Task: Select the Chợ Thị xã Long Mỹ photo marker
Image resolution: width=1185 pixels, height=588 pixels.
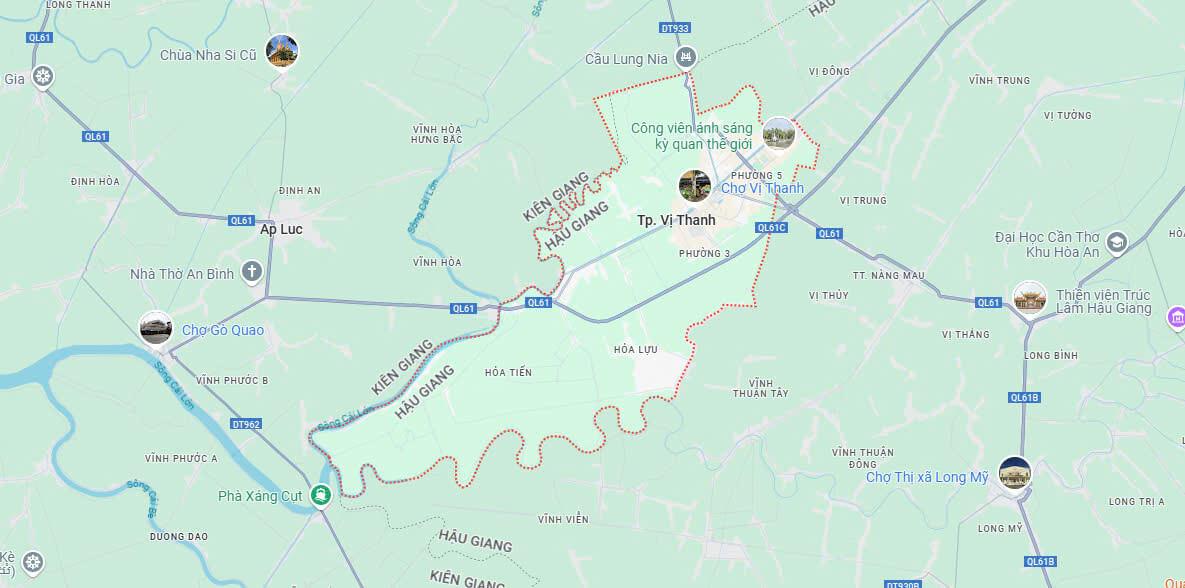Action: pyautogui.click(x=1014, y=473)
